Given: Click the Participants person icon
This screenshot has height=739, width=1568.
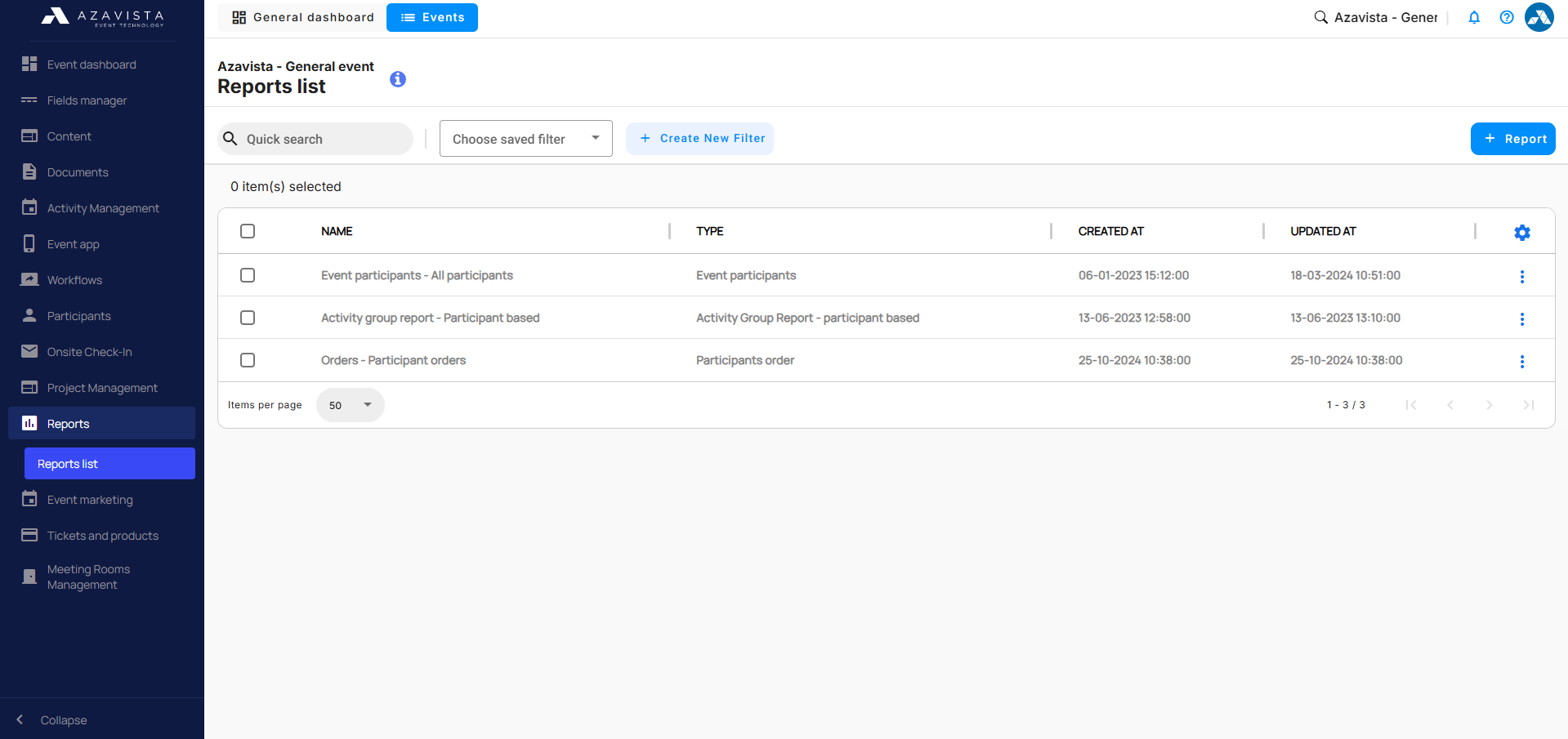Looking at the screenshot, I should (29, 315).
